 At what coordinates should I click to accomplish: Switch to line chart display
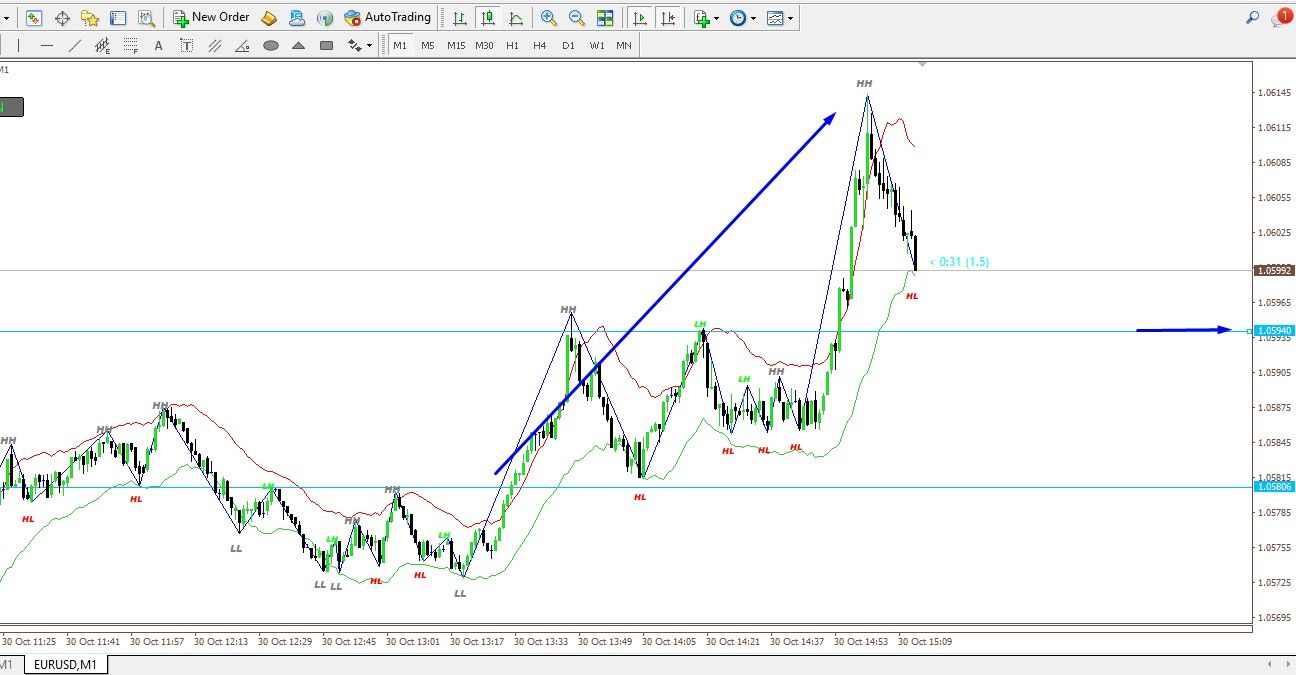coord(516,17)
